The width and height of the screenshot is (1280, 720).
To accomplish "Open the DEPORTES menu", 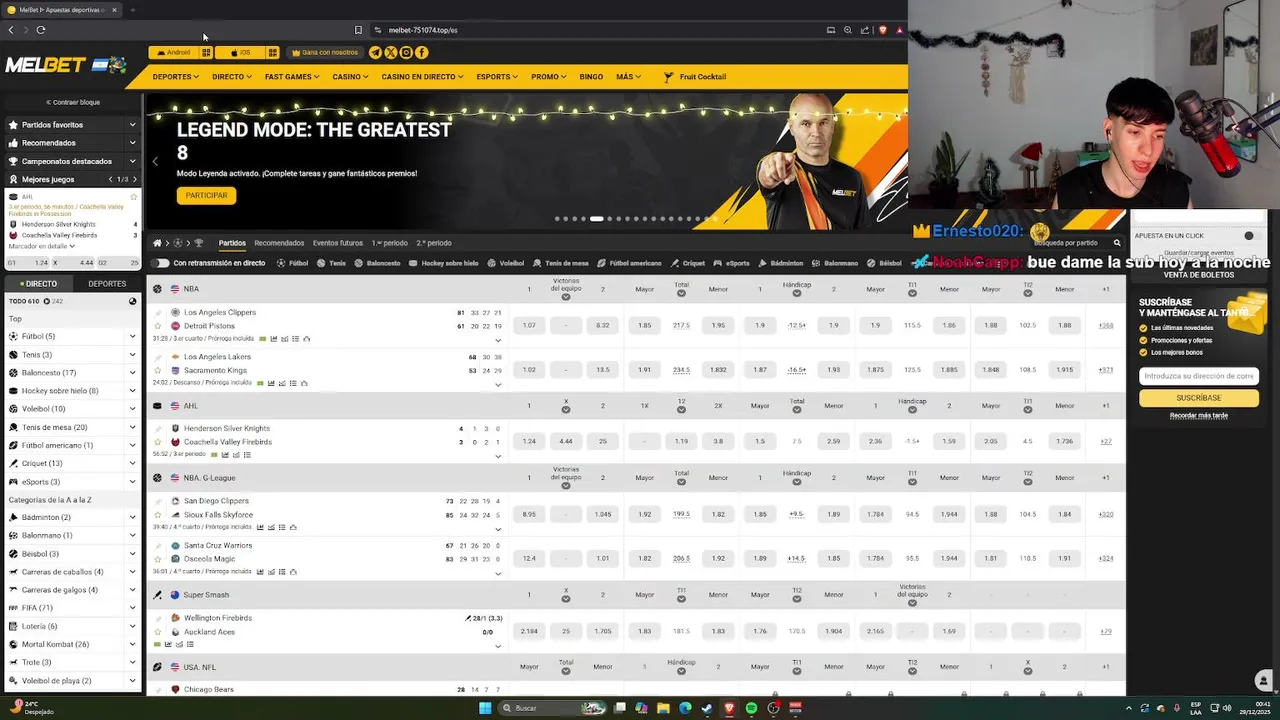I will tap(175, 77).
